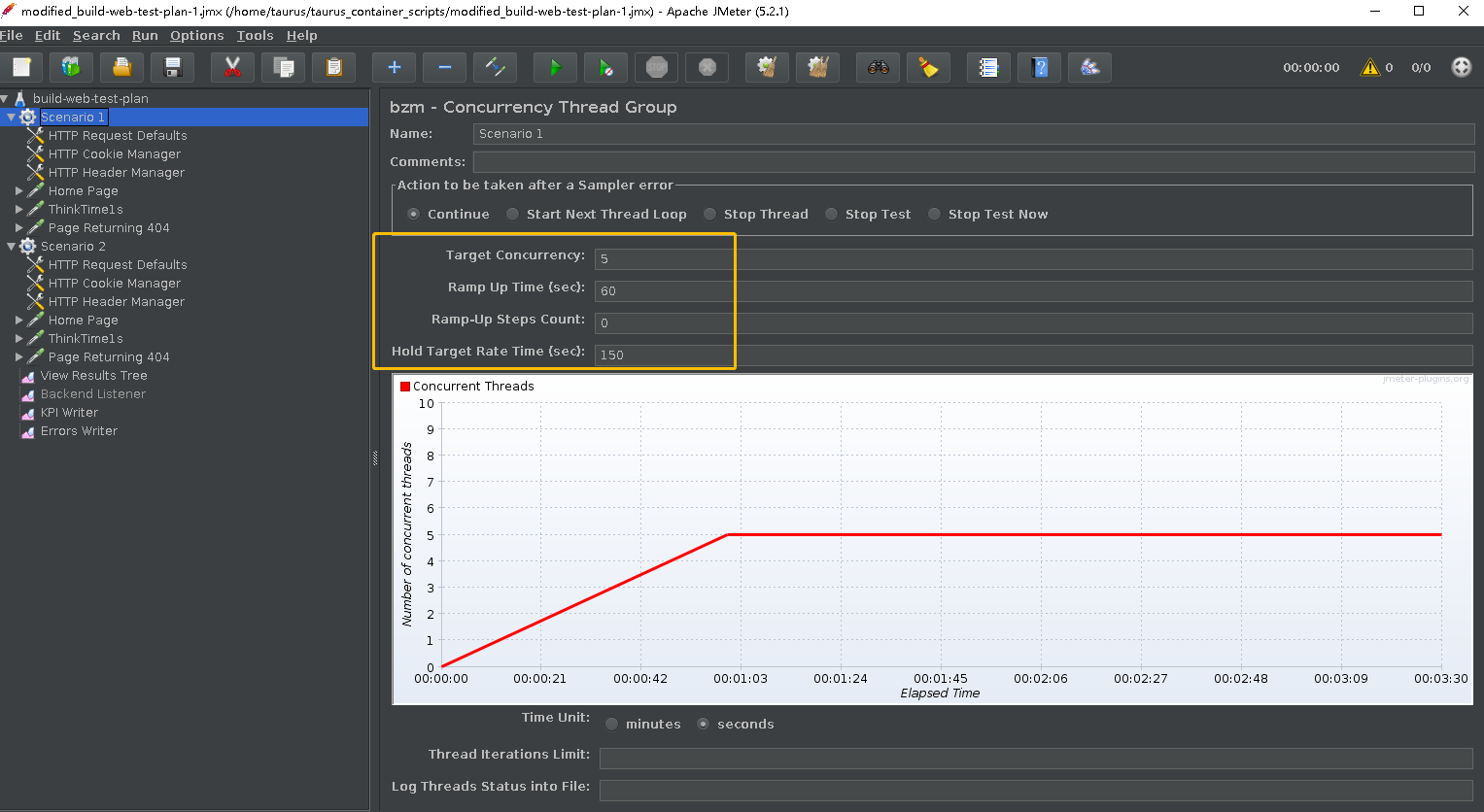The height and width of the screenshot is (812, 1484).
Task: Start test with green play icon
Action: [556, 67]
